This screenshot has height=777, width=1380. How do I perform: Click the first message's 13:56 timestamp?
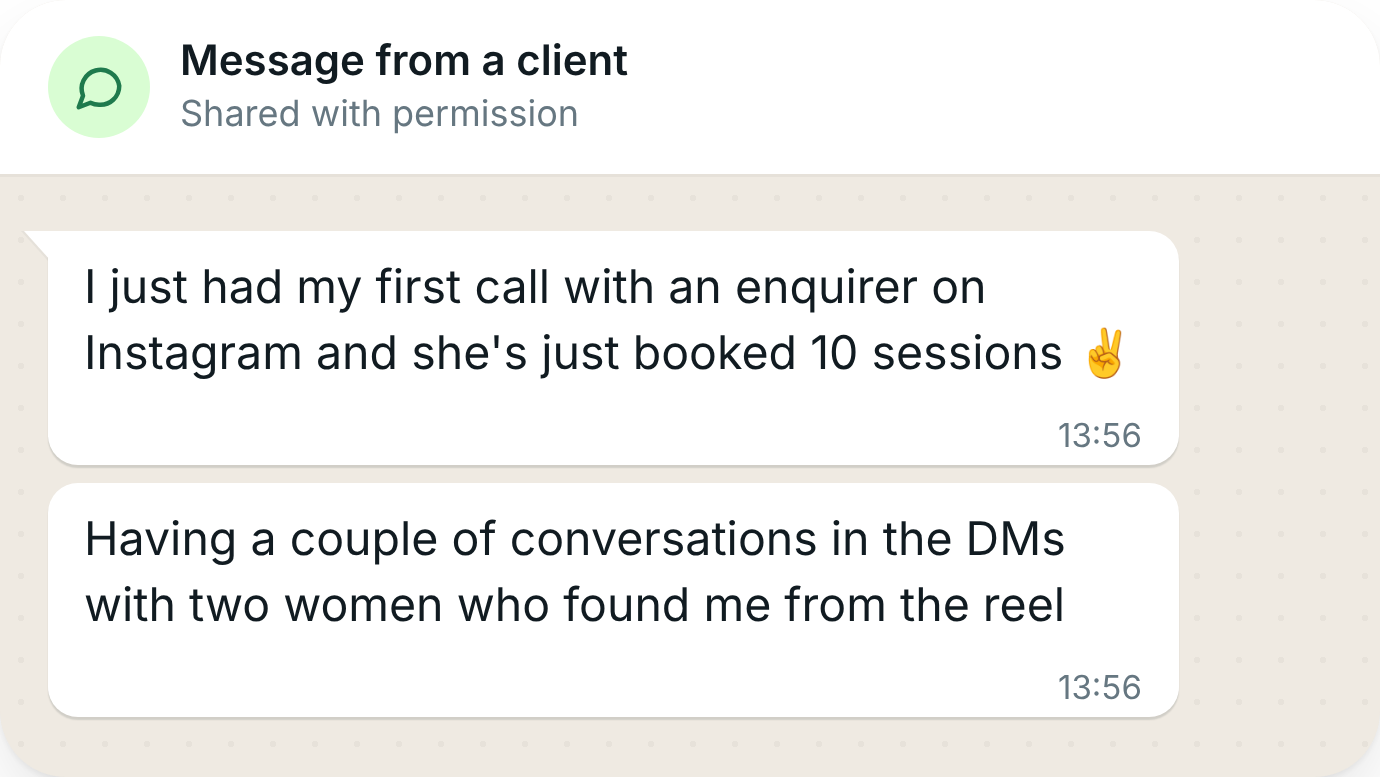coord(1099,436)
